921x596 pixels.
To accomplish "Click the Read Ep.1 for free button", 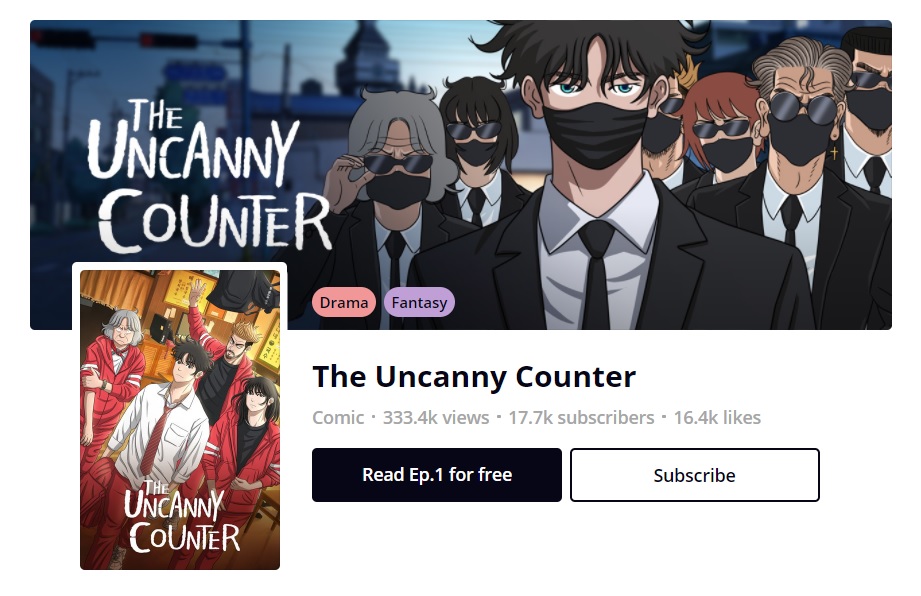I will click(436, 474).
